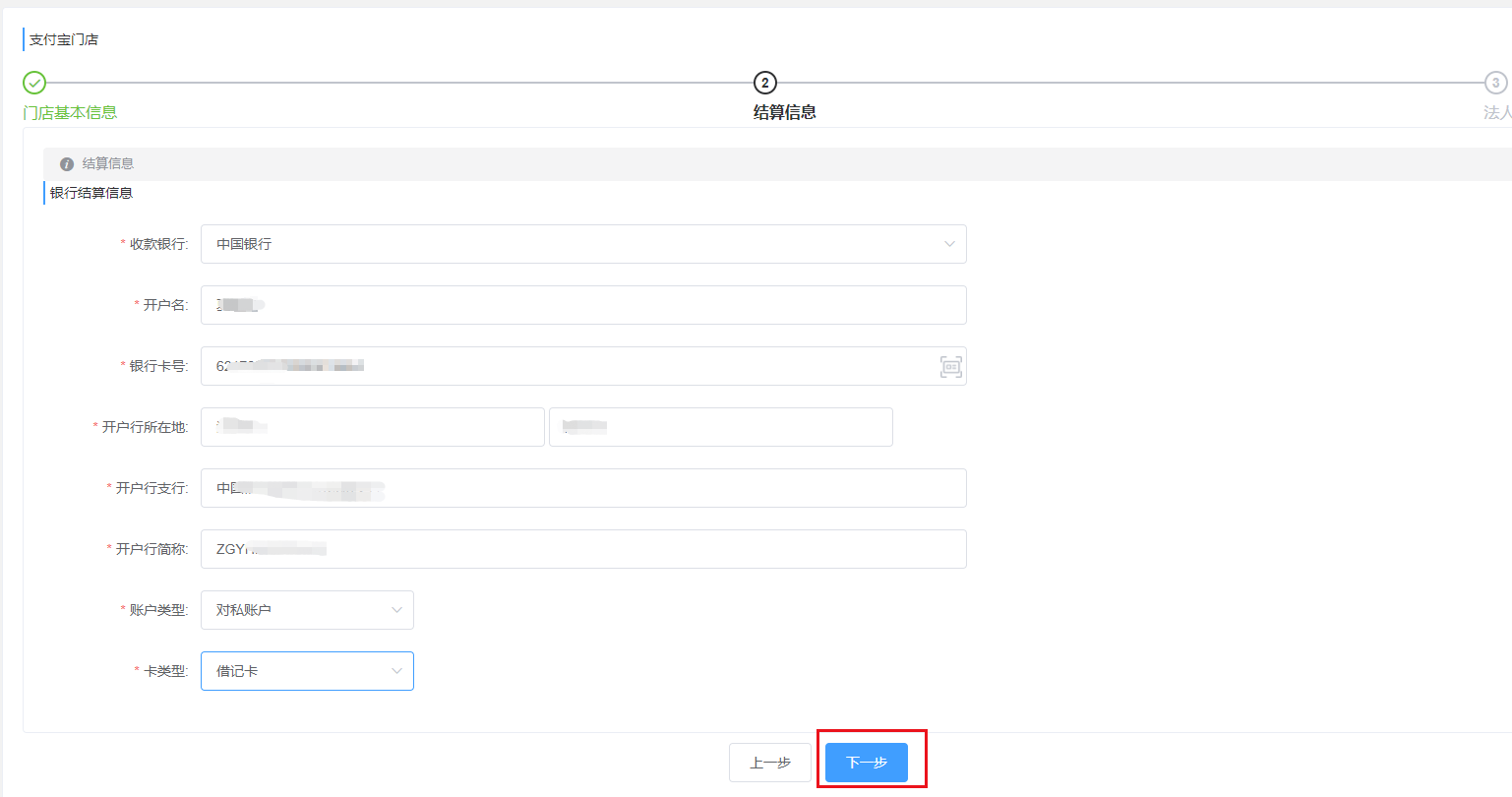1512x797 pixels.
Task: Open the 卡类型 dropdown showing 借记卡
Action: click(x=307, y=671)
